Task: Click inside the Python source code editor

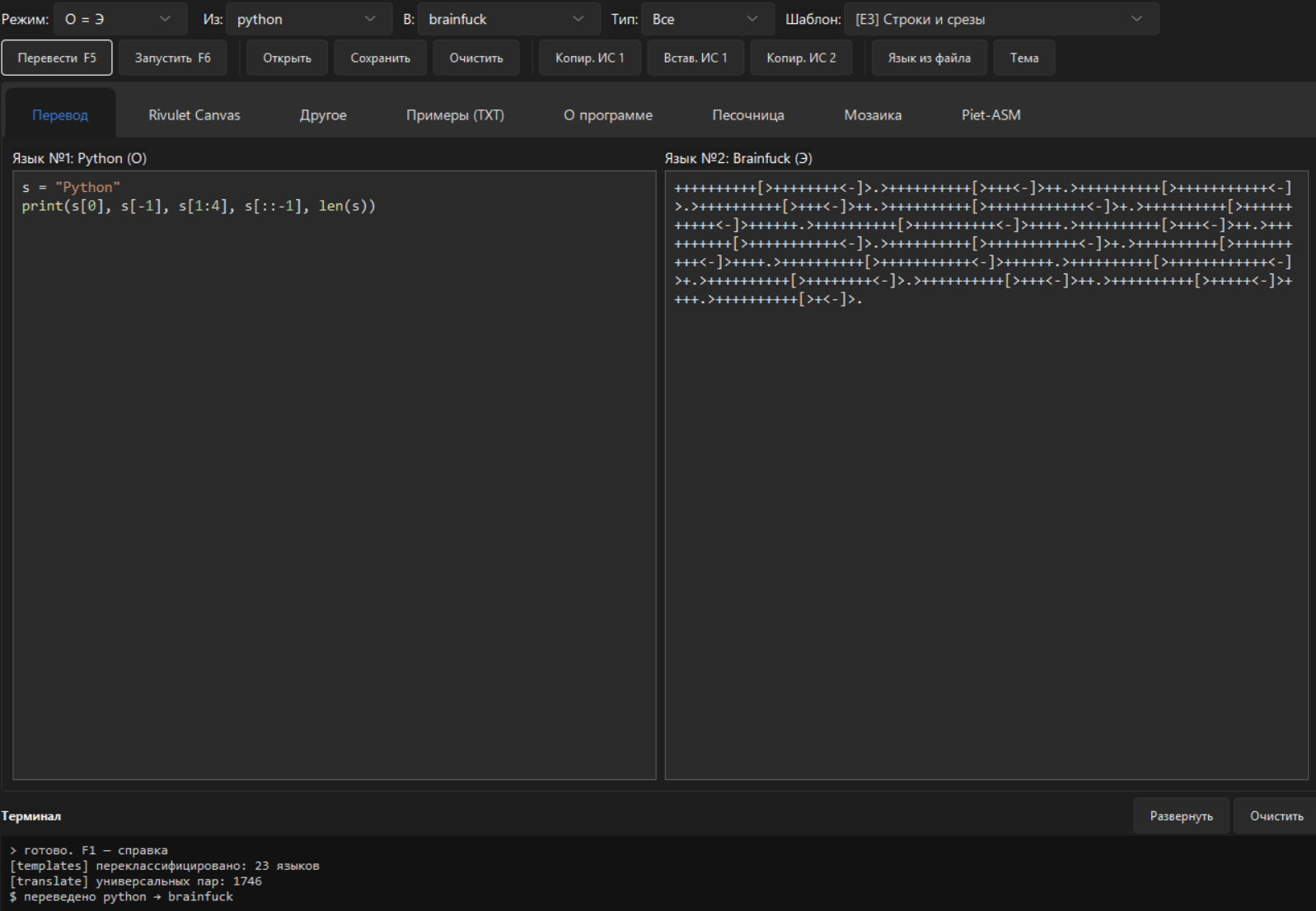Action: pyautogui.click(x=335, y=475)
